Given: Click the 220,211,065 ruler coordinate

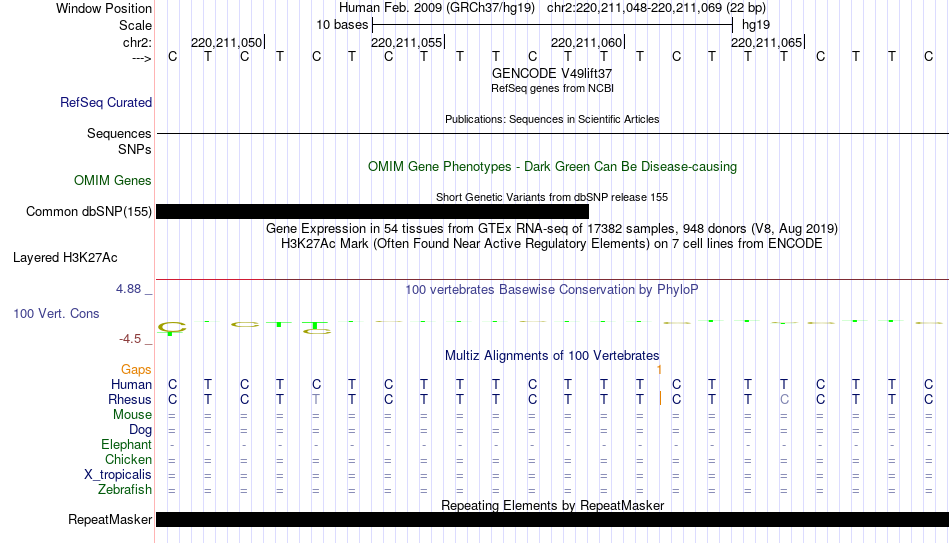Looking at the screenshot, I should click(x=766, y=42).
